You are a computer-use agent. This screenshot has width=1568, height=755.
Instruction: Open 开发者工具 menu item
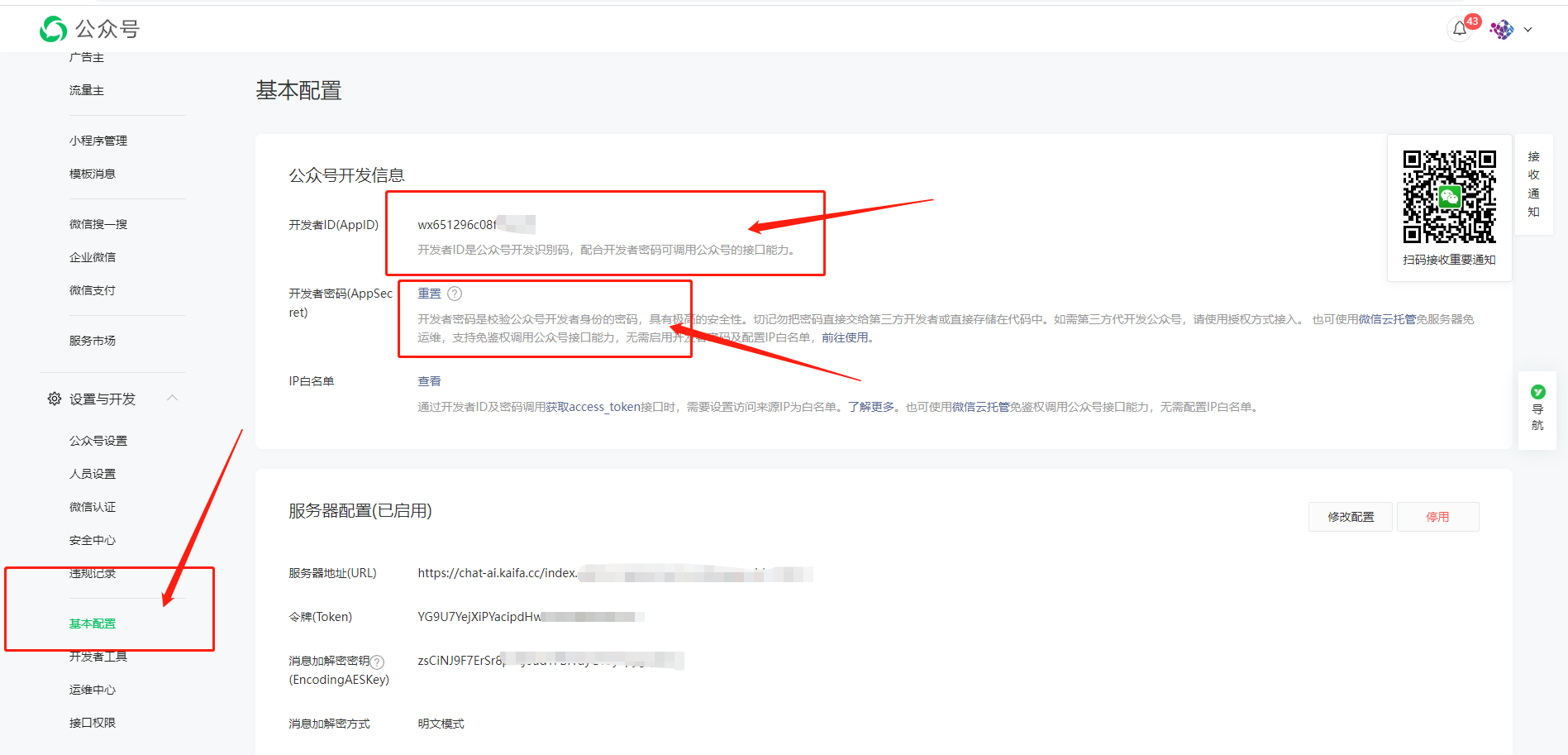click(98, 657)
